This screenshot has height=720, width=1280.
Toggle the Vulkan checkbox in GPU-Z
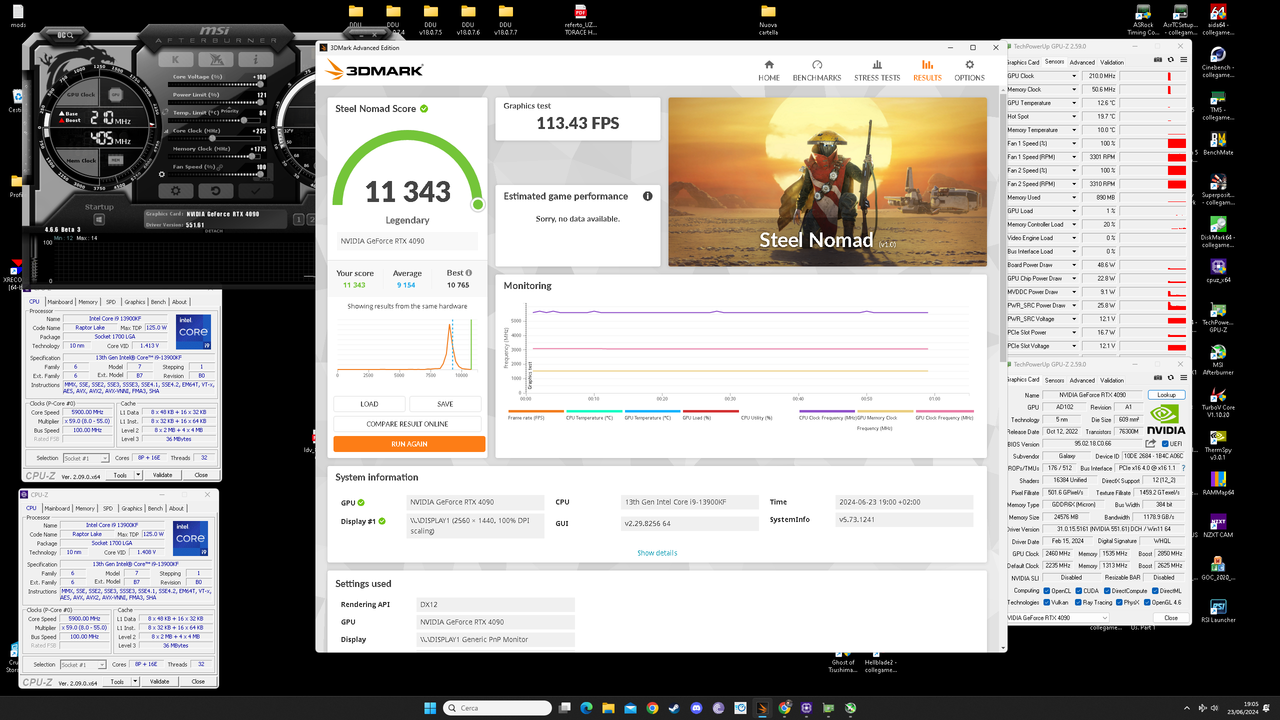tap(1047, 602)
